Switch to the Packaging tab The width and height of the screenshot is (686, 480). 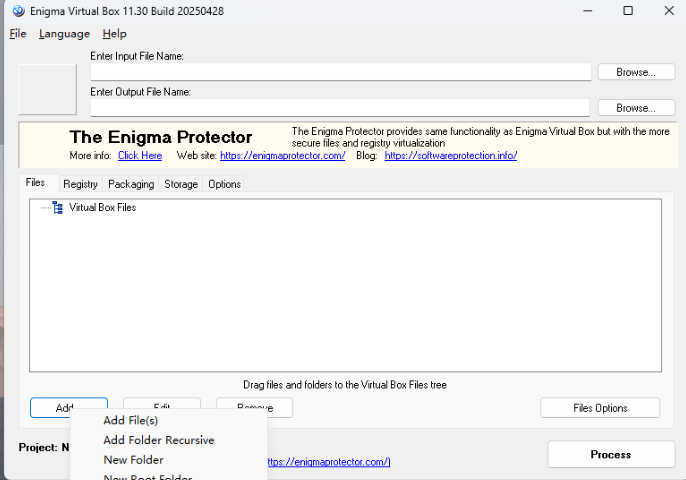coord(131,184)
